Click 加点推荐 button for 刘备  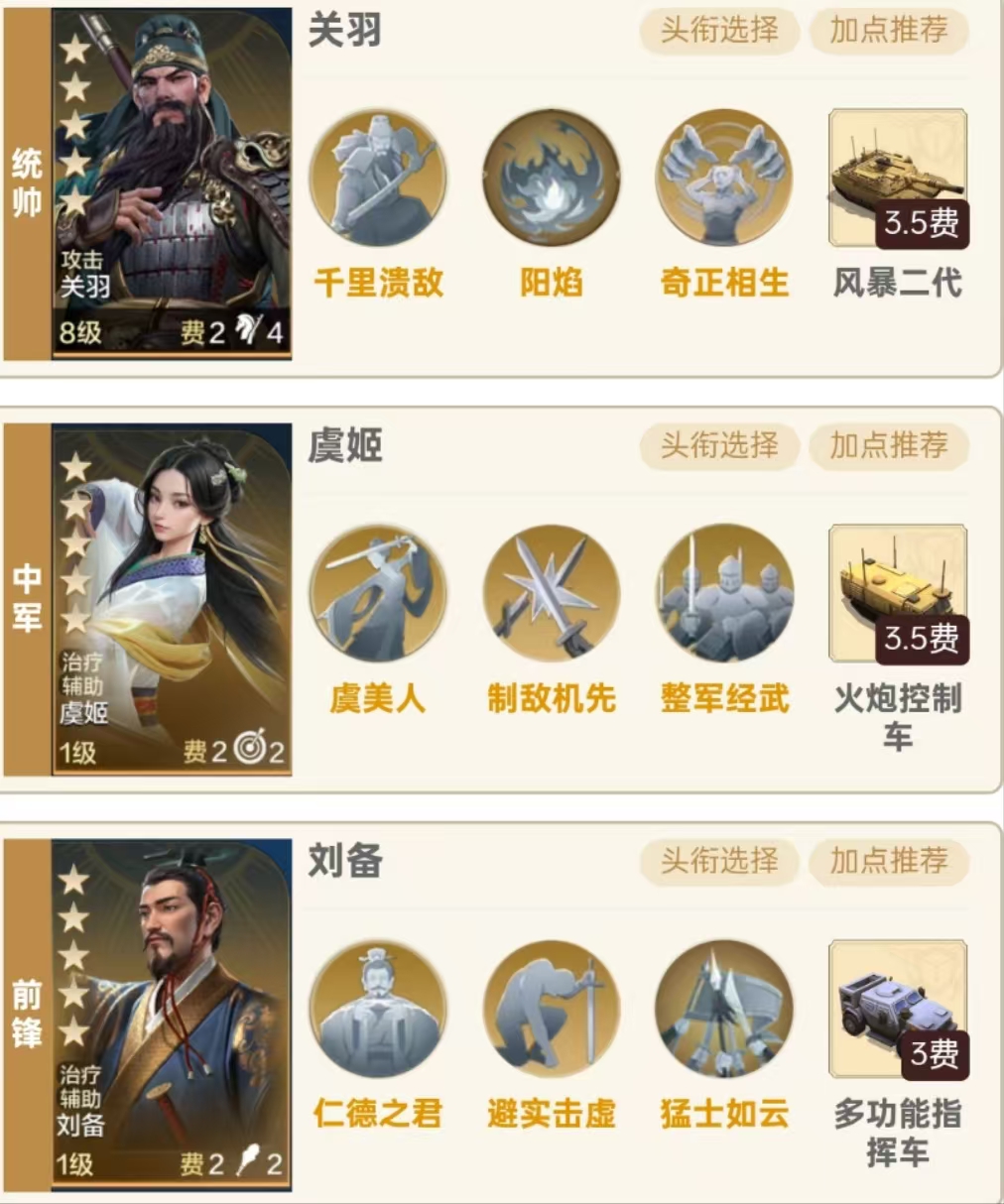889,861
